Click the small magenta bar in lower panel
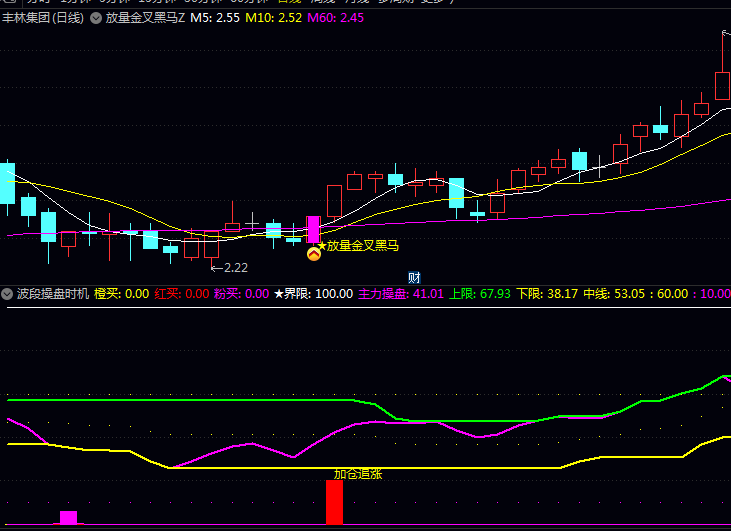 point(68,517)
